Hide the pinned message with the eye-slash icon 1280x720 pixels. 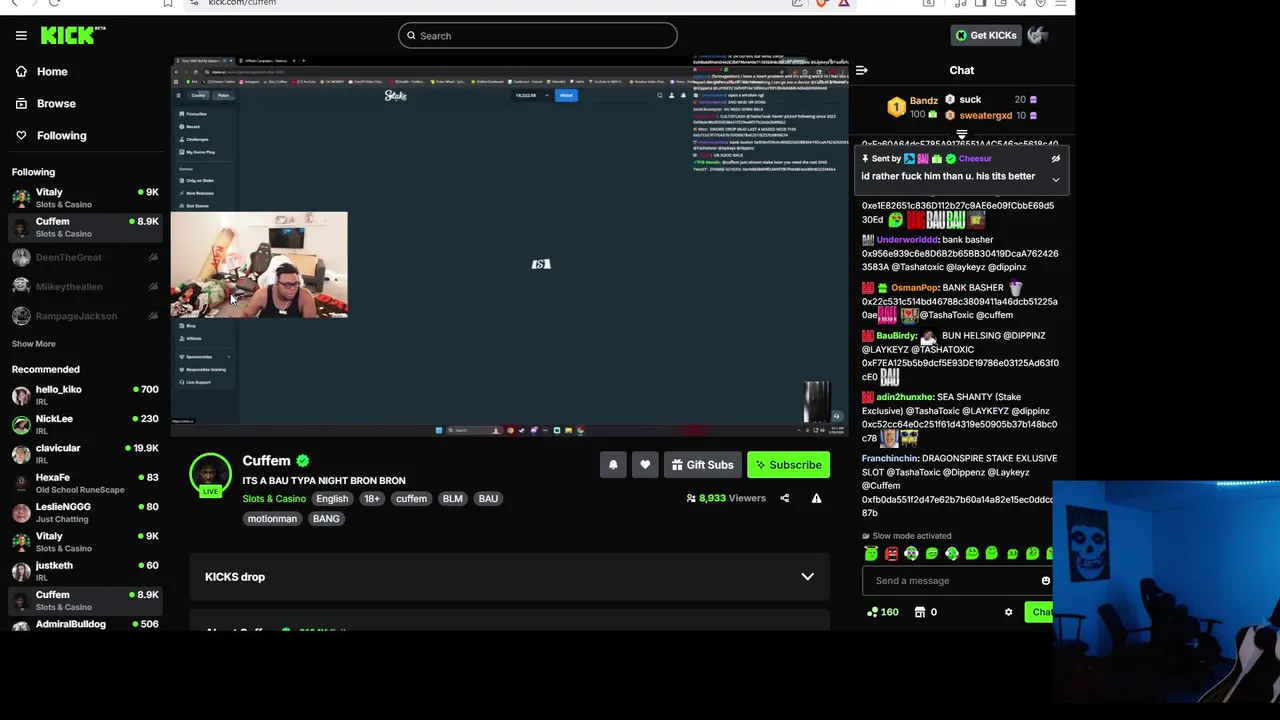[1055, 158]
